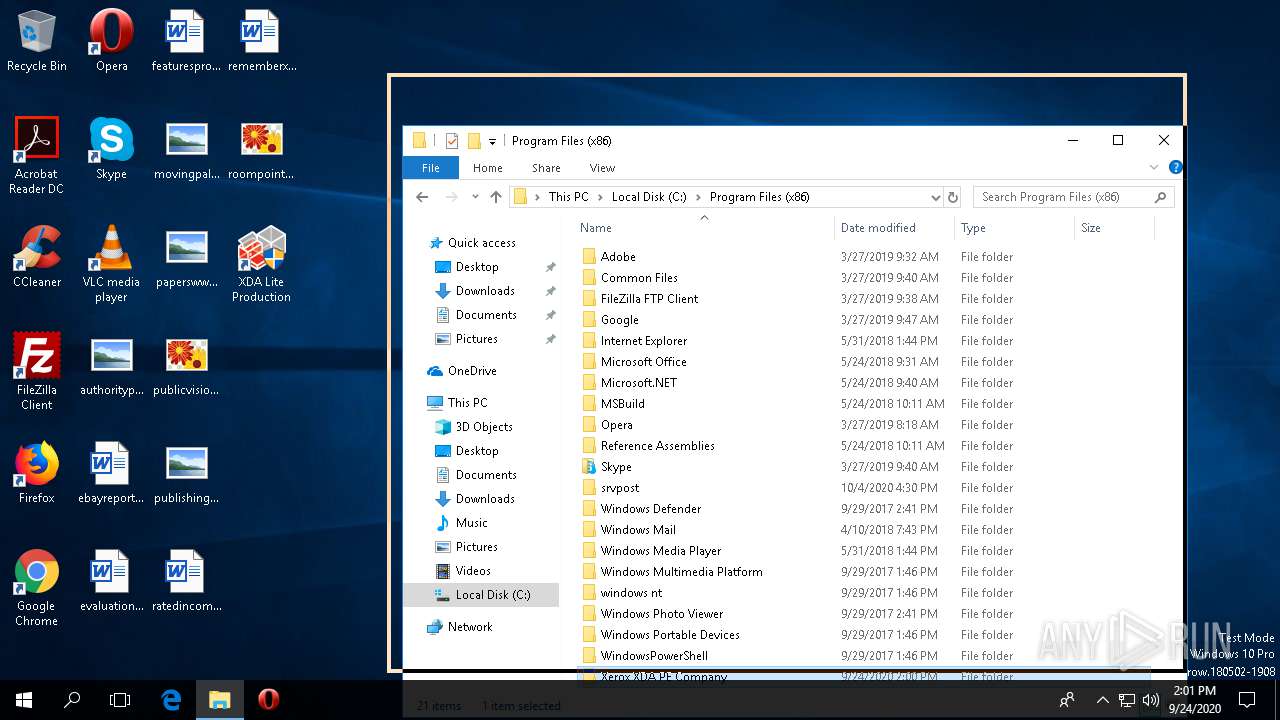The width and height of the screenshot is (1280, 720).
Task: Select the srvpost folder
Action: click(620, 488)
